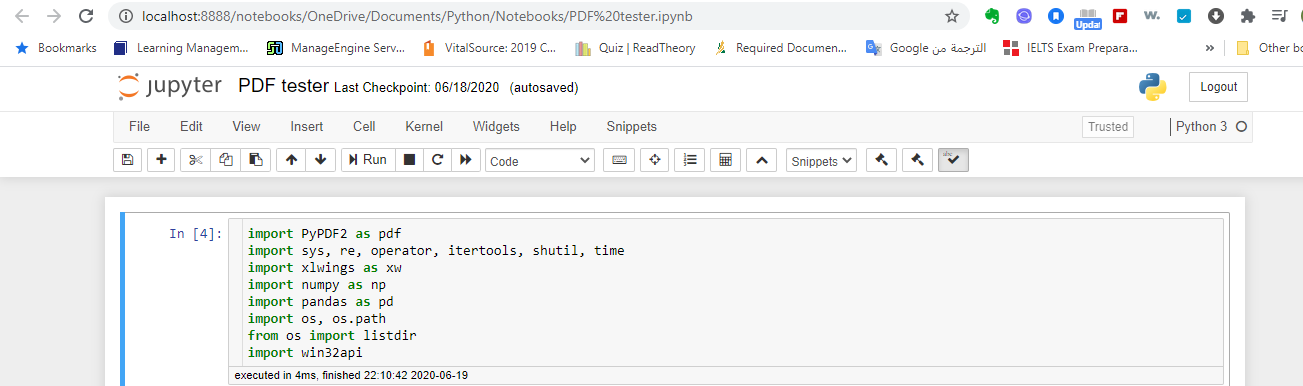1303x386 pixels.
Task: Open the Flipboard red extension icon
Action: (1120, 16)
